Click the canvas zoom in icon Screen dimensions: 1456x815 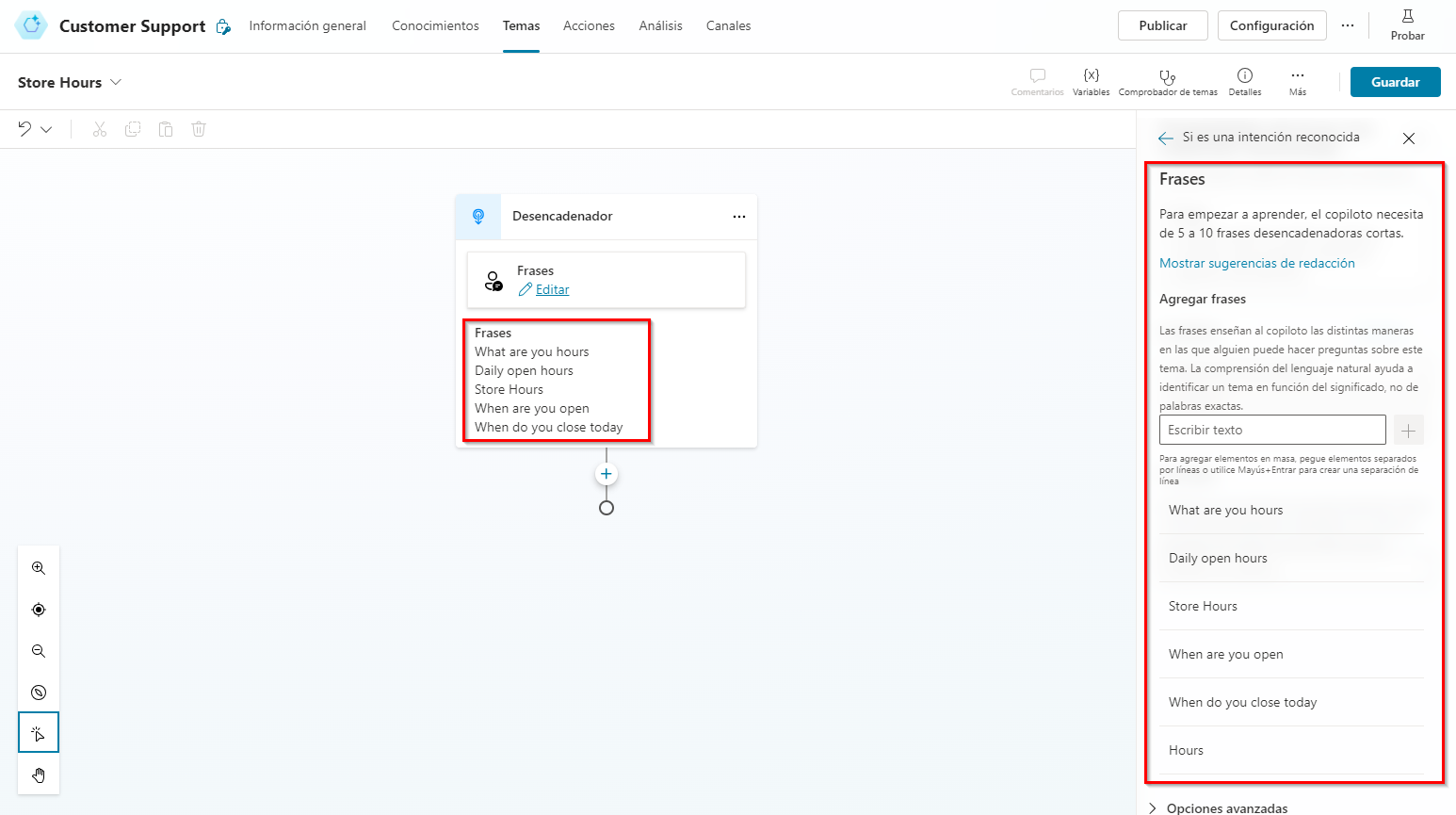click(39, 568)
